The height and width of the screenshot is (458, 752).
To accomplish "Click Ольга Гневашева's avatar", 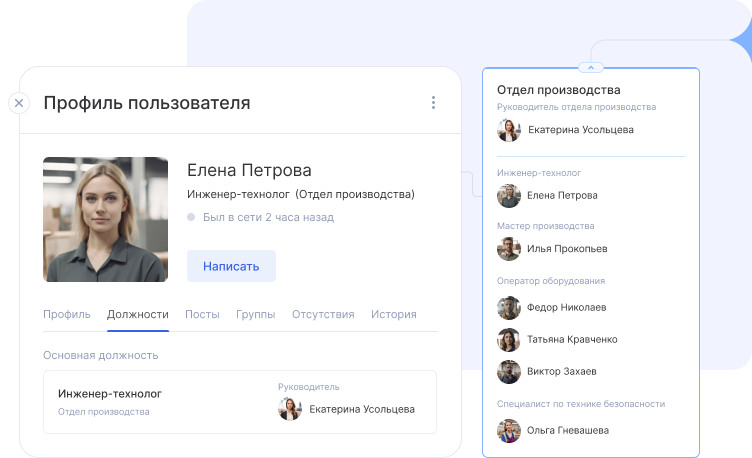I will coord(509,430).
